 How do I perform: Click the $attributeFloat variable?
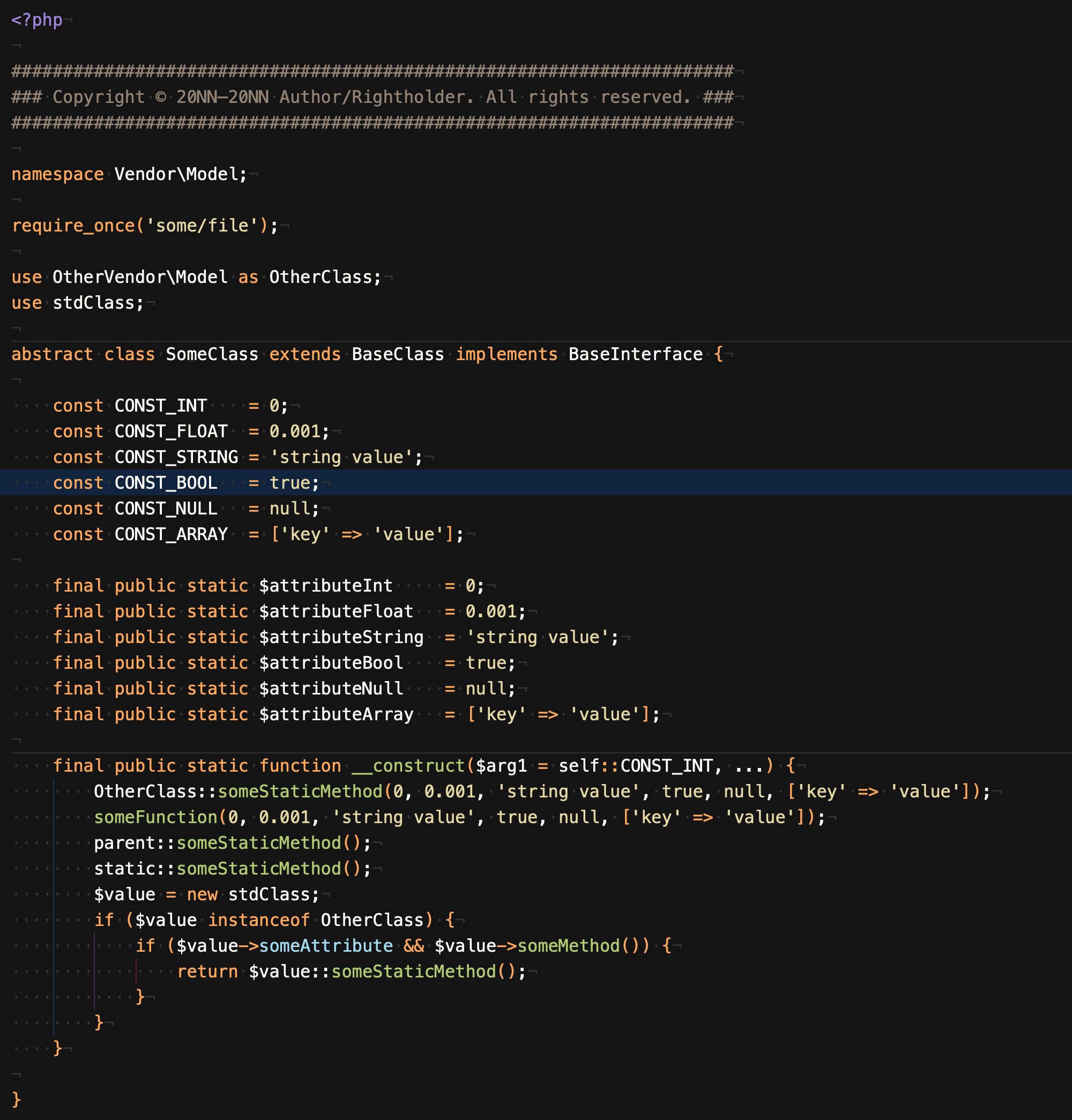tap(336, 611)
